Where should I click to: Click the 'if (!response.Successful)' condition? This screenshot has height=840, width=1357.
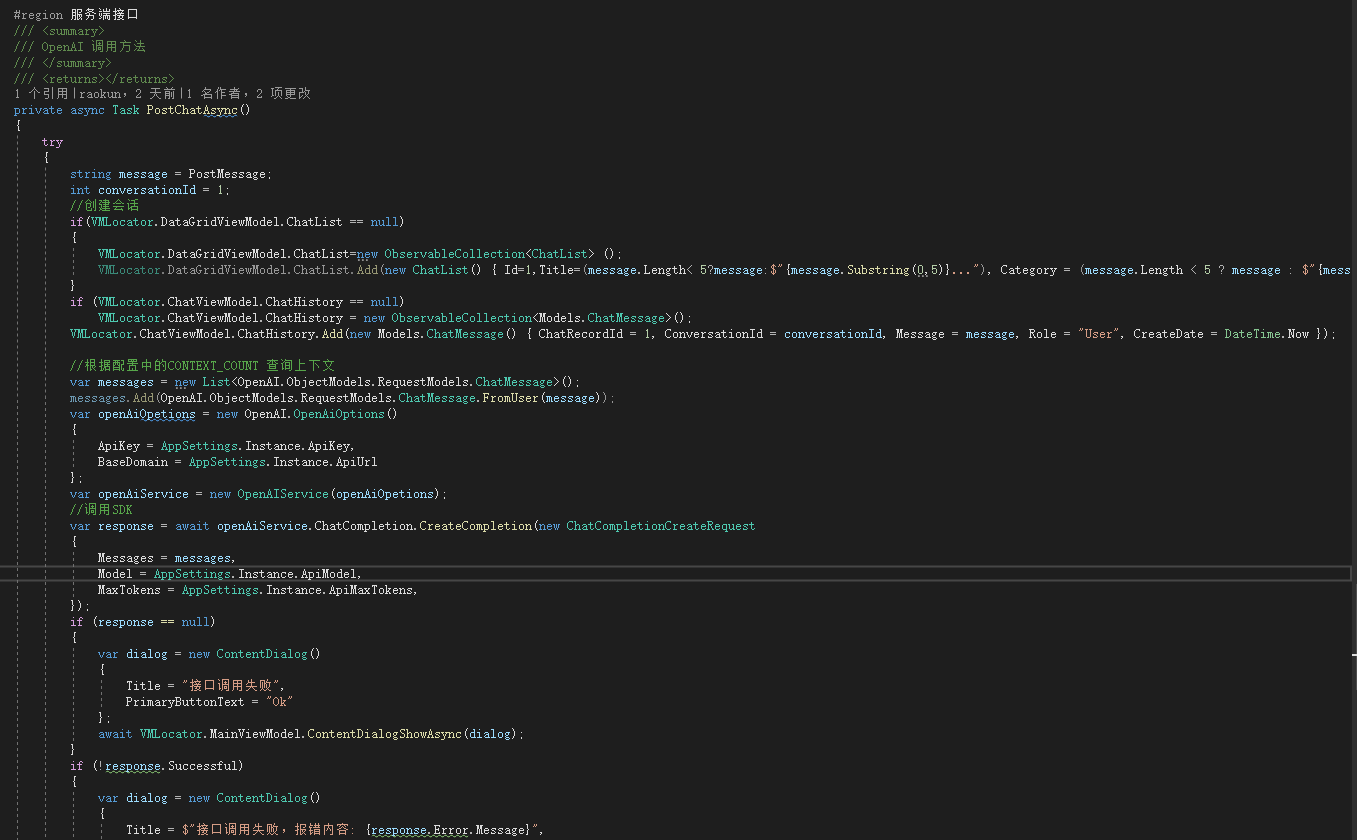click(157, 766)
